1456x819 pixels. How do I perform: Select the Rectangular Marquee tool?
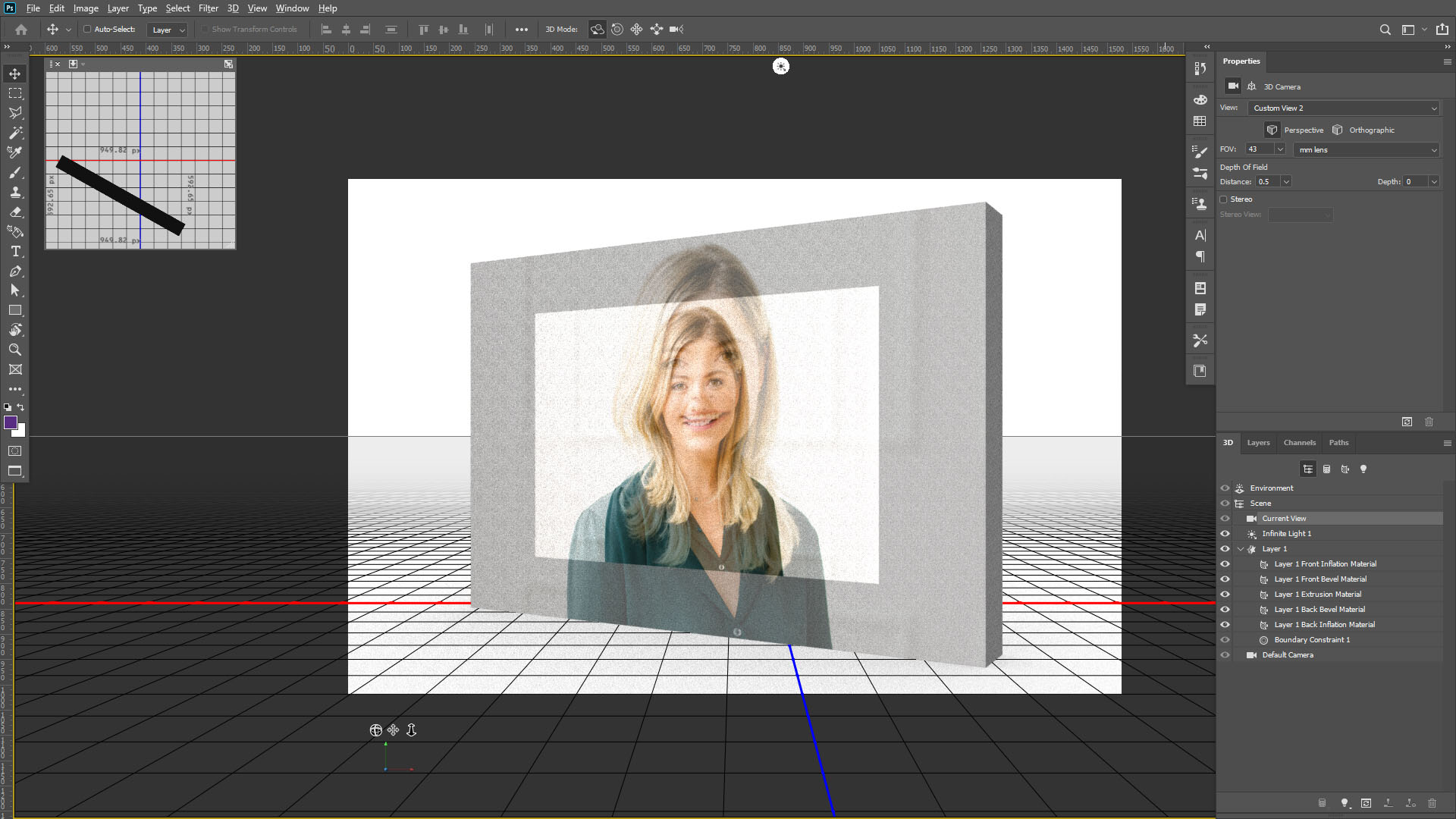15,93
